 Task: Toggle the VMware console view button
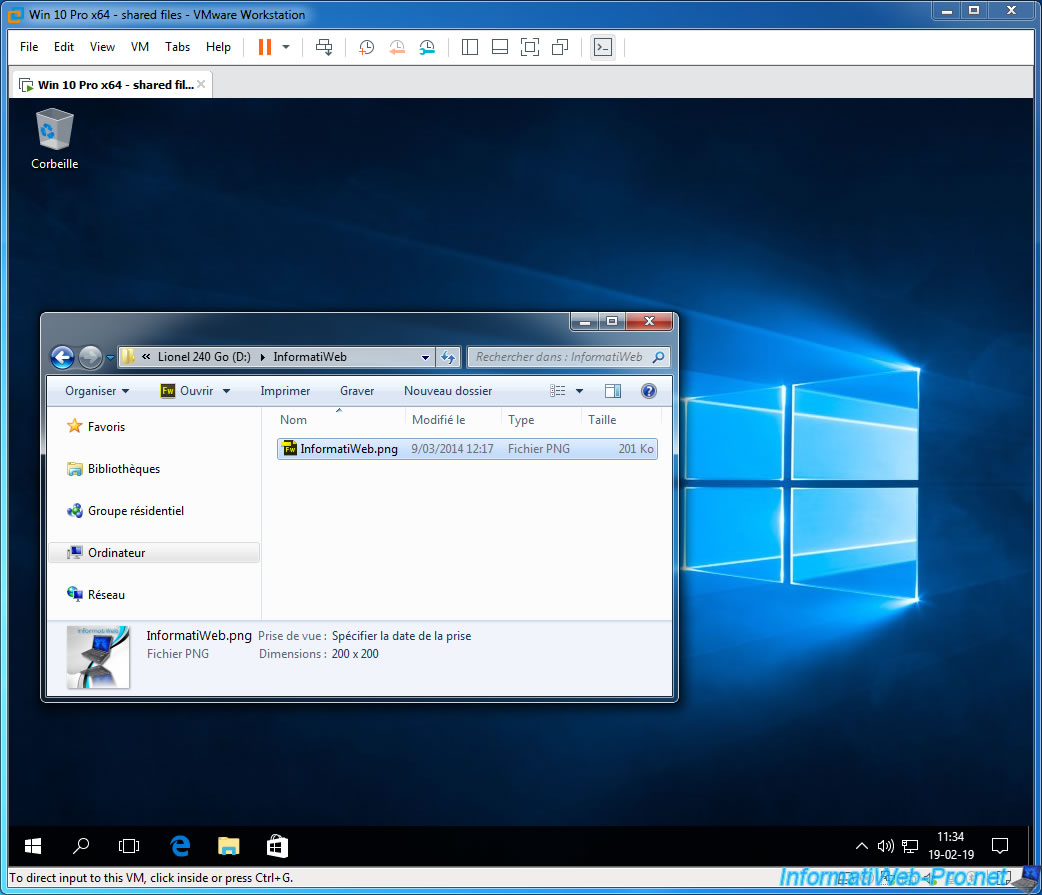tap(602, 47)
